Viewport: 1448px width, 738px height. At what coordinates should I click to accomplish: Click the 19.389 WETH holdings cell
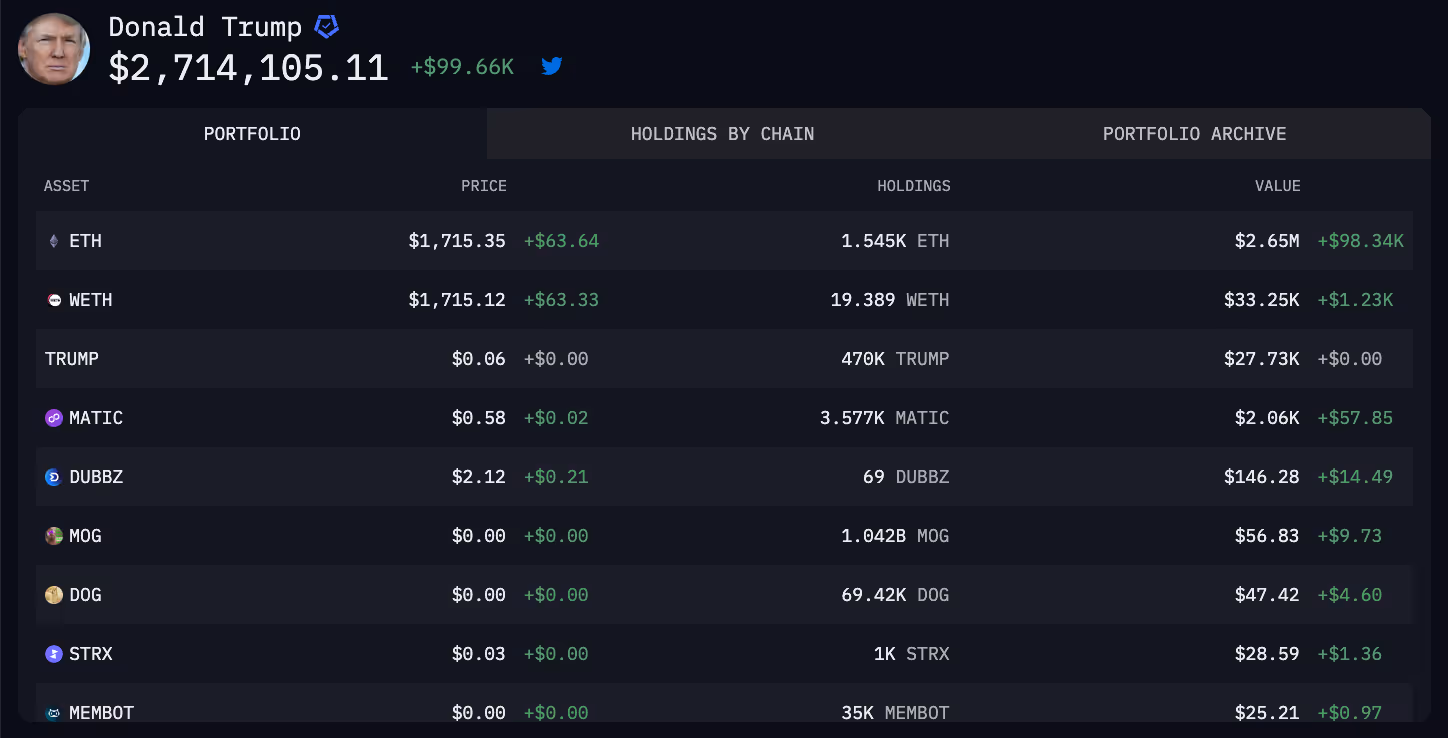coord(890,300)
